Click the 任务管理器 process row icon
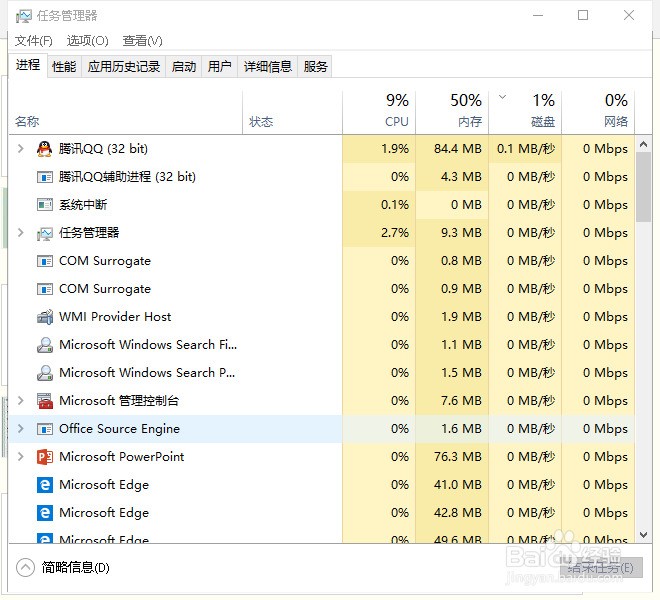Viewport: 660px width, 600px height. click(45, 233)
